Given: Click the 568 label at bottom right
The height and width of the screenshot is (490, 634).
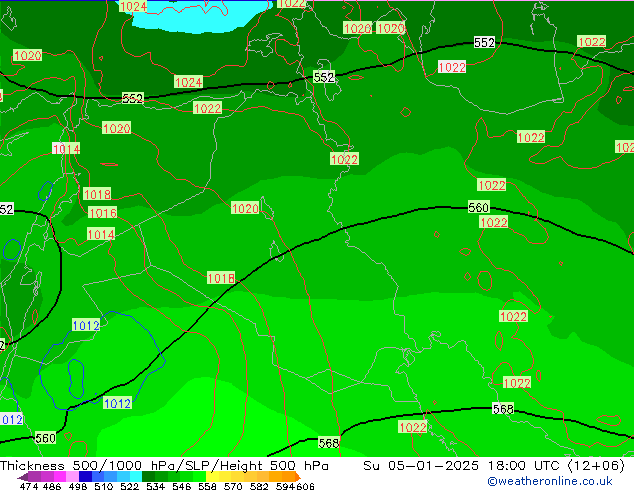Looking at the screenshot, I should (503, 409).
